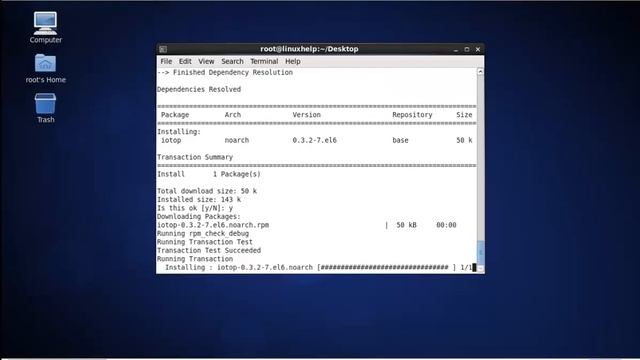Click 'Finished Dependency Resolution' line
Image resolution: width=640 pixels, height=360 pixels.
[233, 72]
